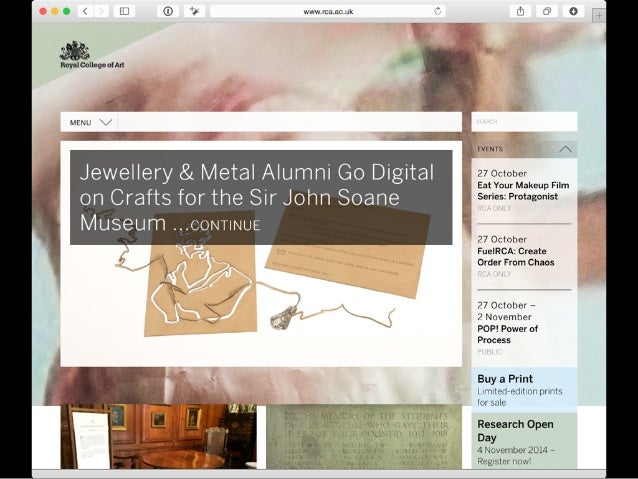Click the www.rca.ac.uk address bar
The image size is (638, 479).
click(x=328, y=11)
